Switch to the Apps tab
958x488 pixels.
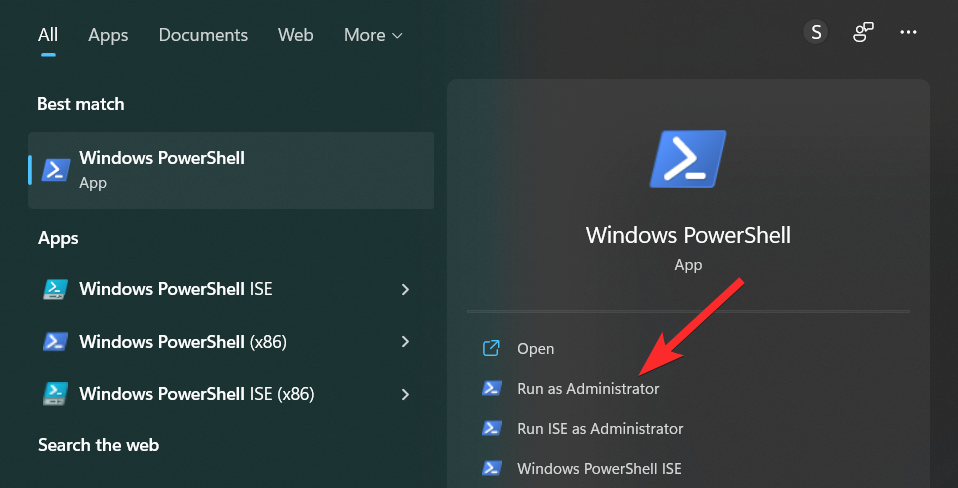108,35
